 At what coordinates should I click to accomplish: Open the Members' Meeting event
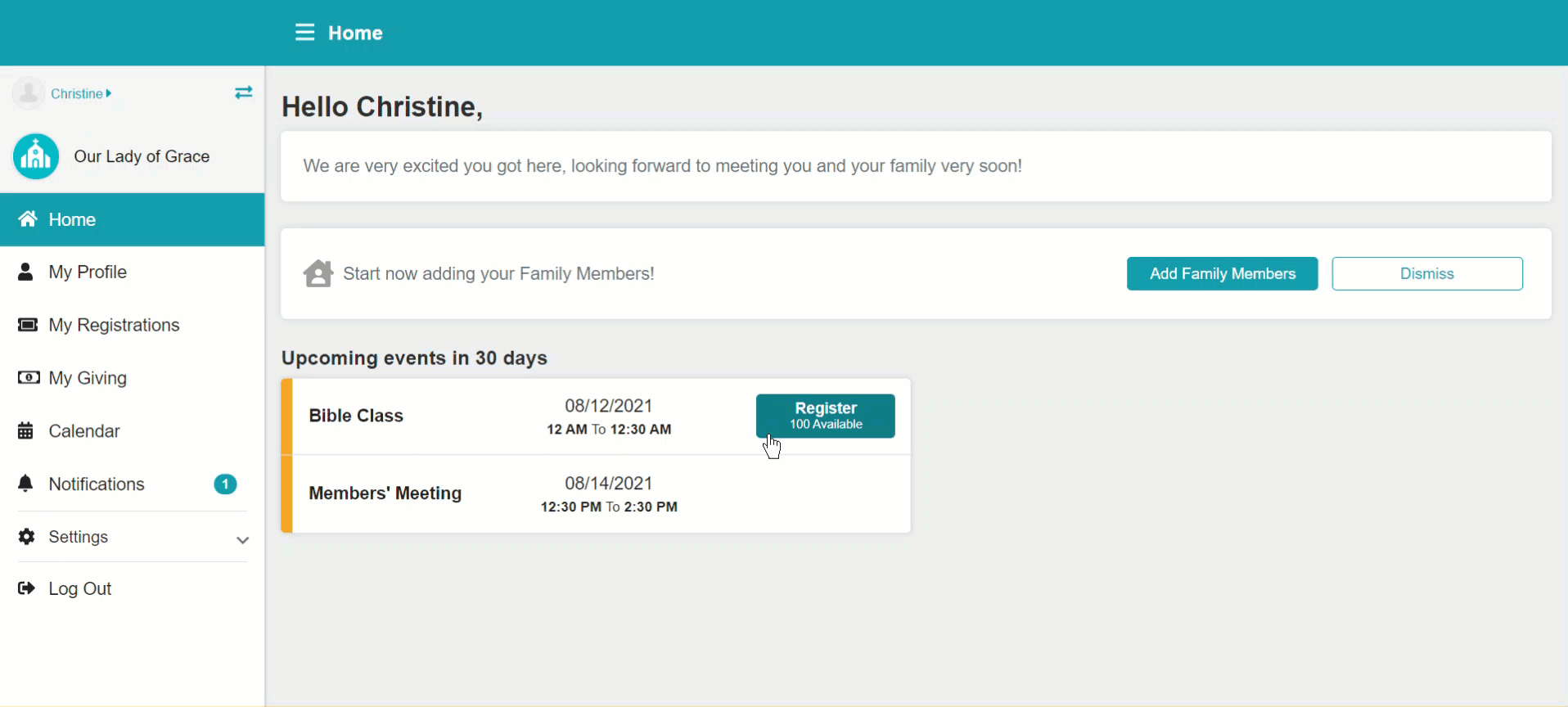[385, 493]
